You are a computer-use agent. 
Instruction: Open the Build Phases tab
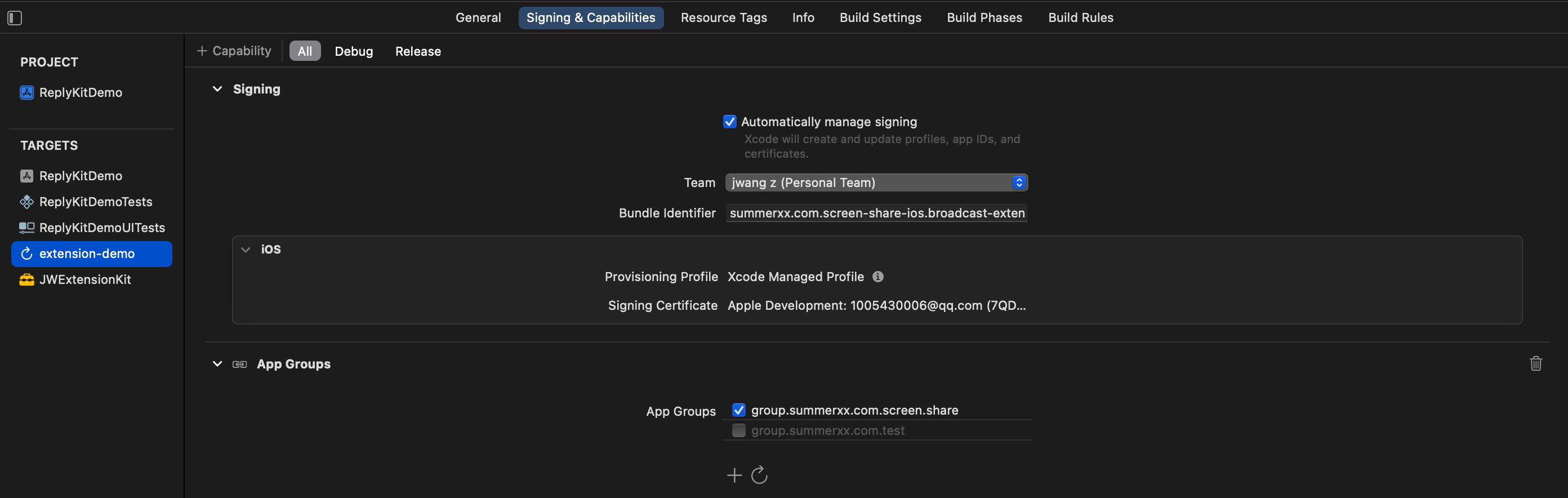[985, 17]
